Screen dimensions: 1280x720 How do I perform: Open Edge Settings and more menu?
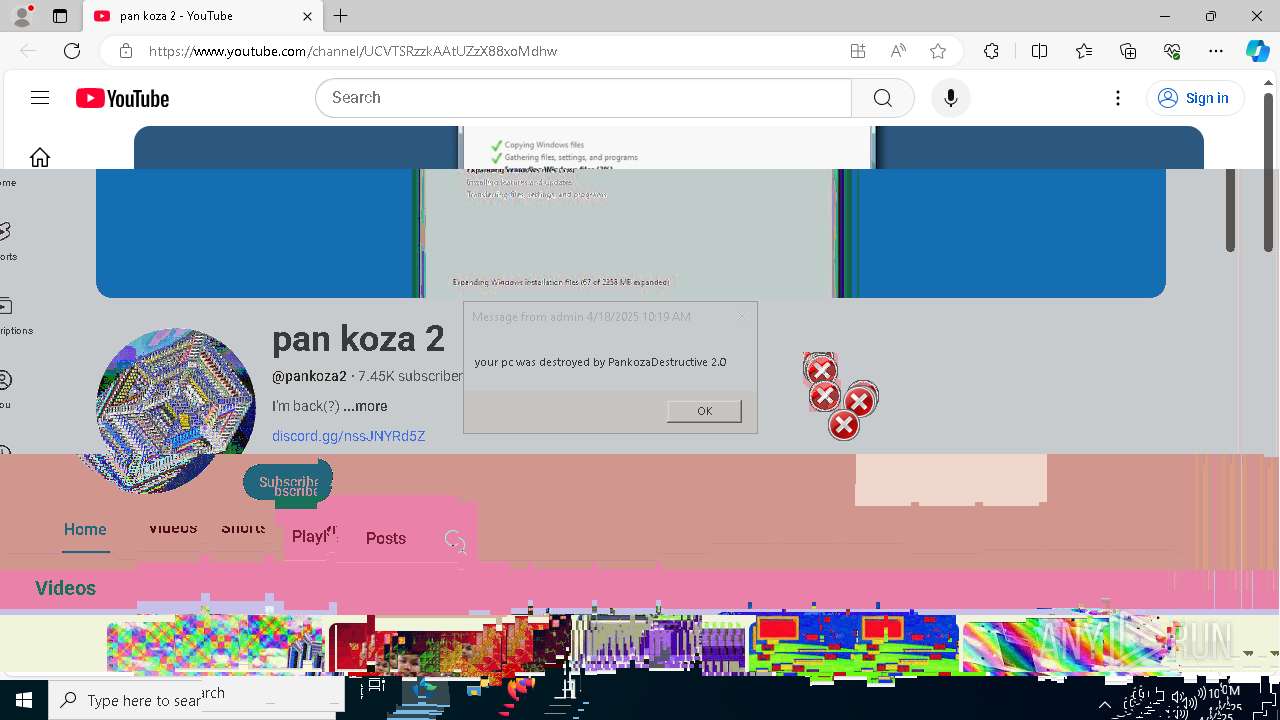[1216, 51]
